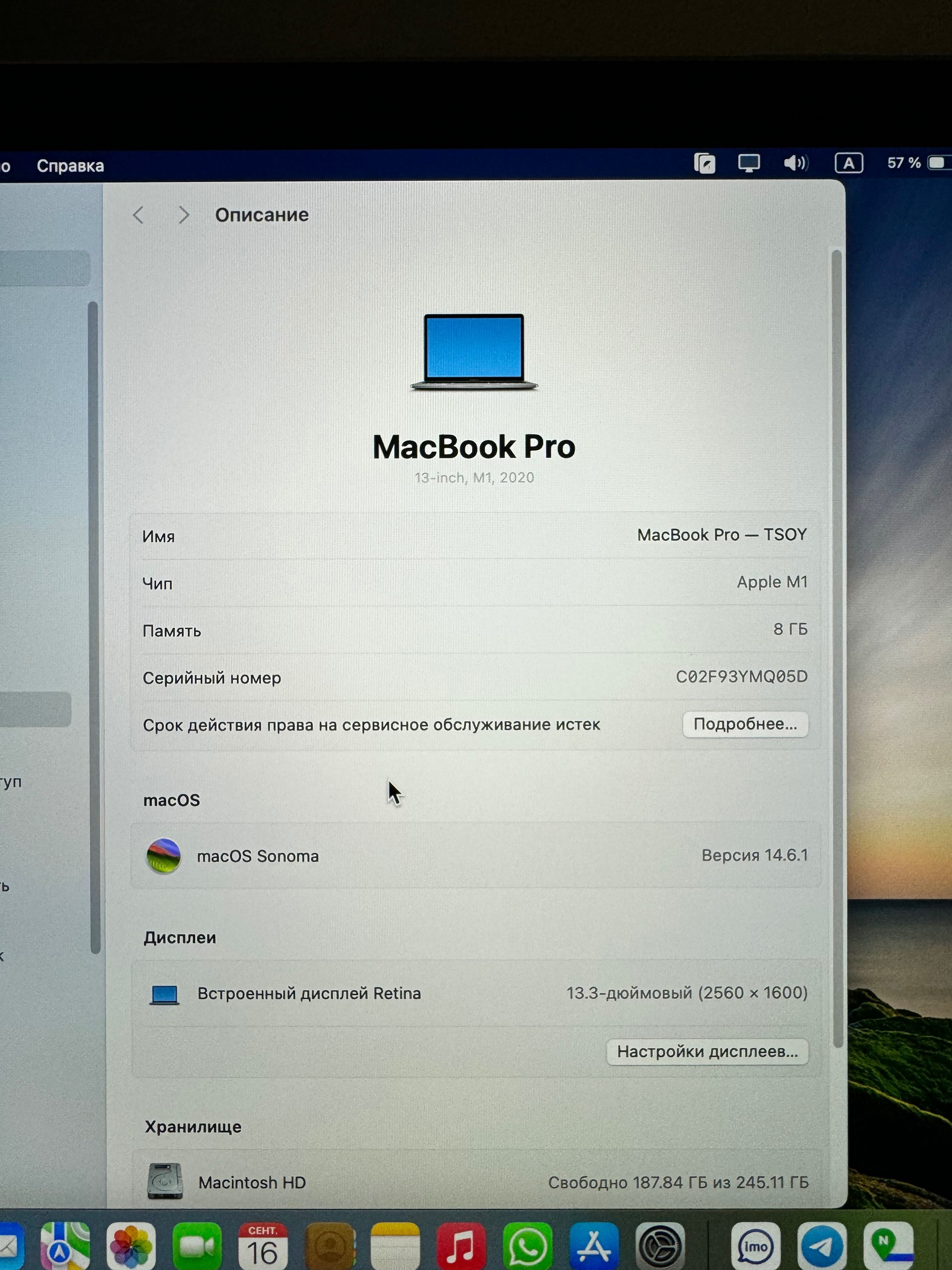This screenshot has height=1270, width=952.
Task: Click System Settings icon in the Dock
Action: click(x=660, y=1246)
